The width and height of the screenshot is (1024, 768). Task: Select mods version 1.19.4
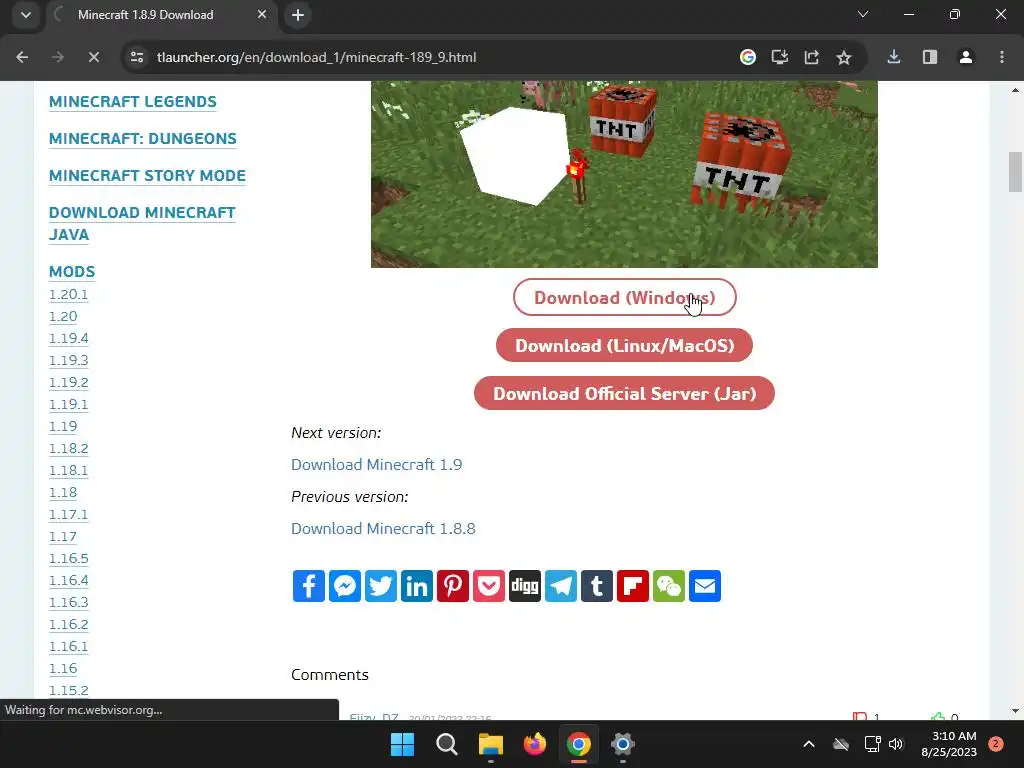pos(69,338)
